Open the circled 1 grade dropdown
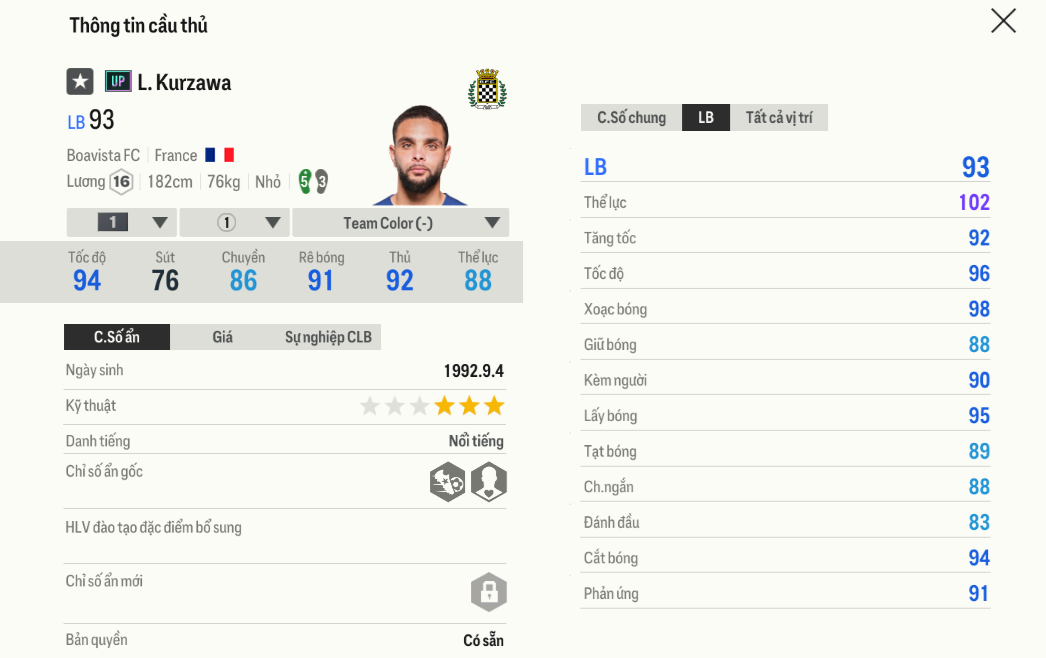This screenshot has height=658, width=1046. [234, 222]
